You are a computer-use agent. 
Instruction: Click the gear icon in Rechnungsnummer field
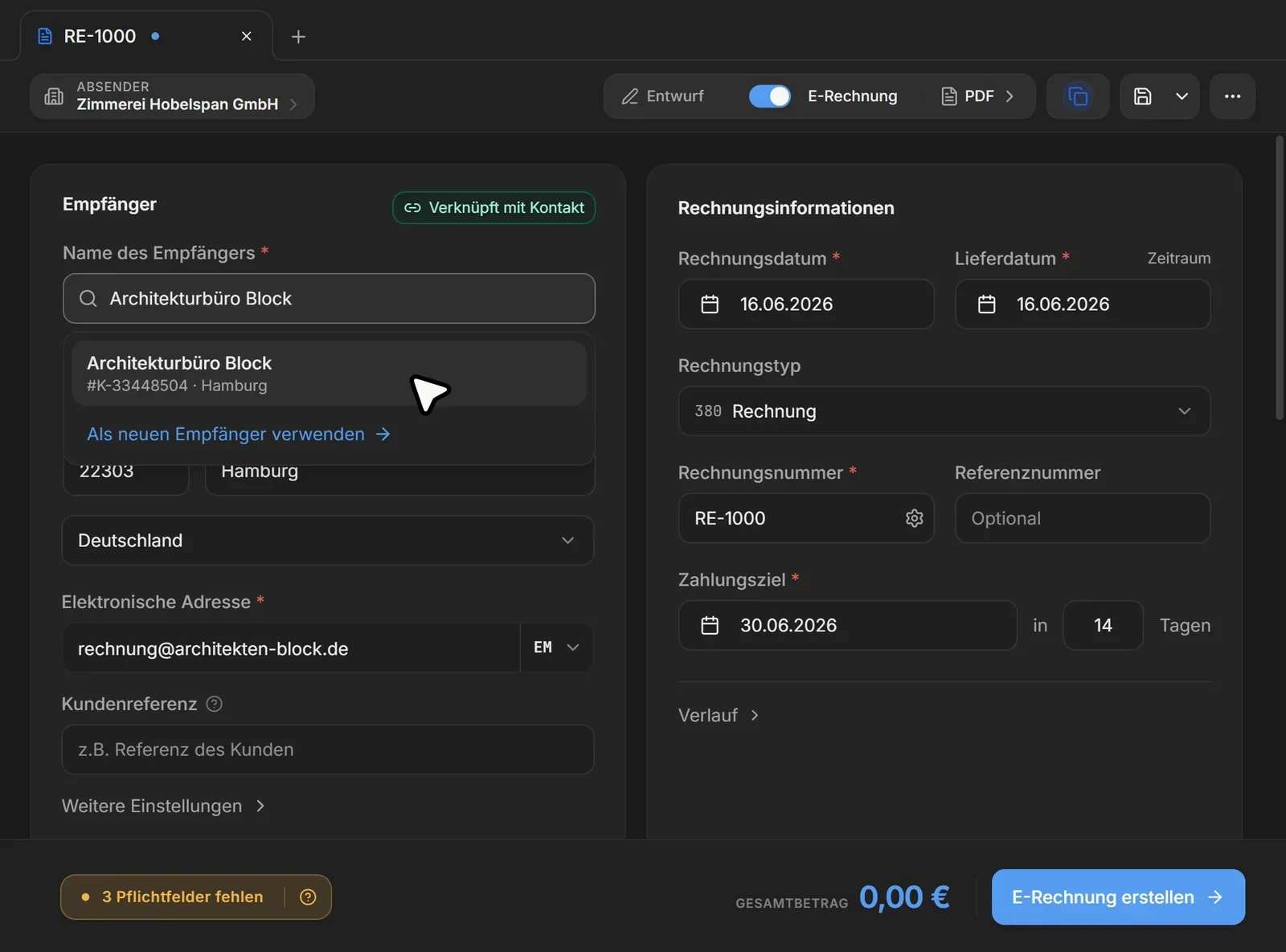point(914,518)
